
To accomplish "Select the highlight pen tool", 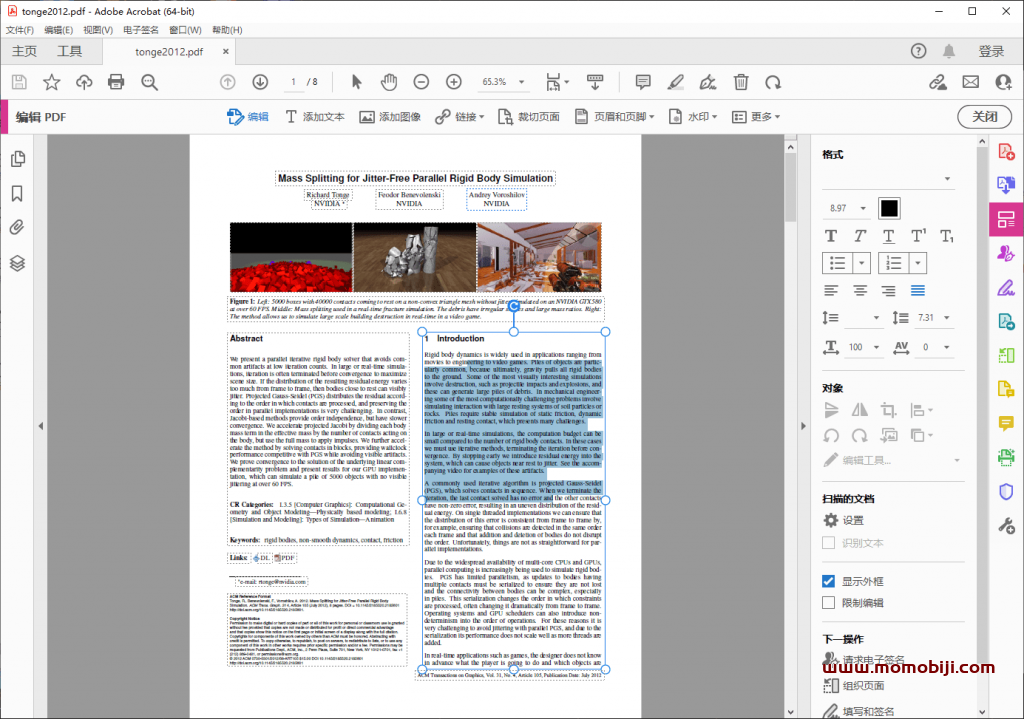I will 675,82.
